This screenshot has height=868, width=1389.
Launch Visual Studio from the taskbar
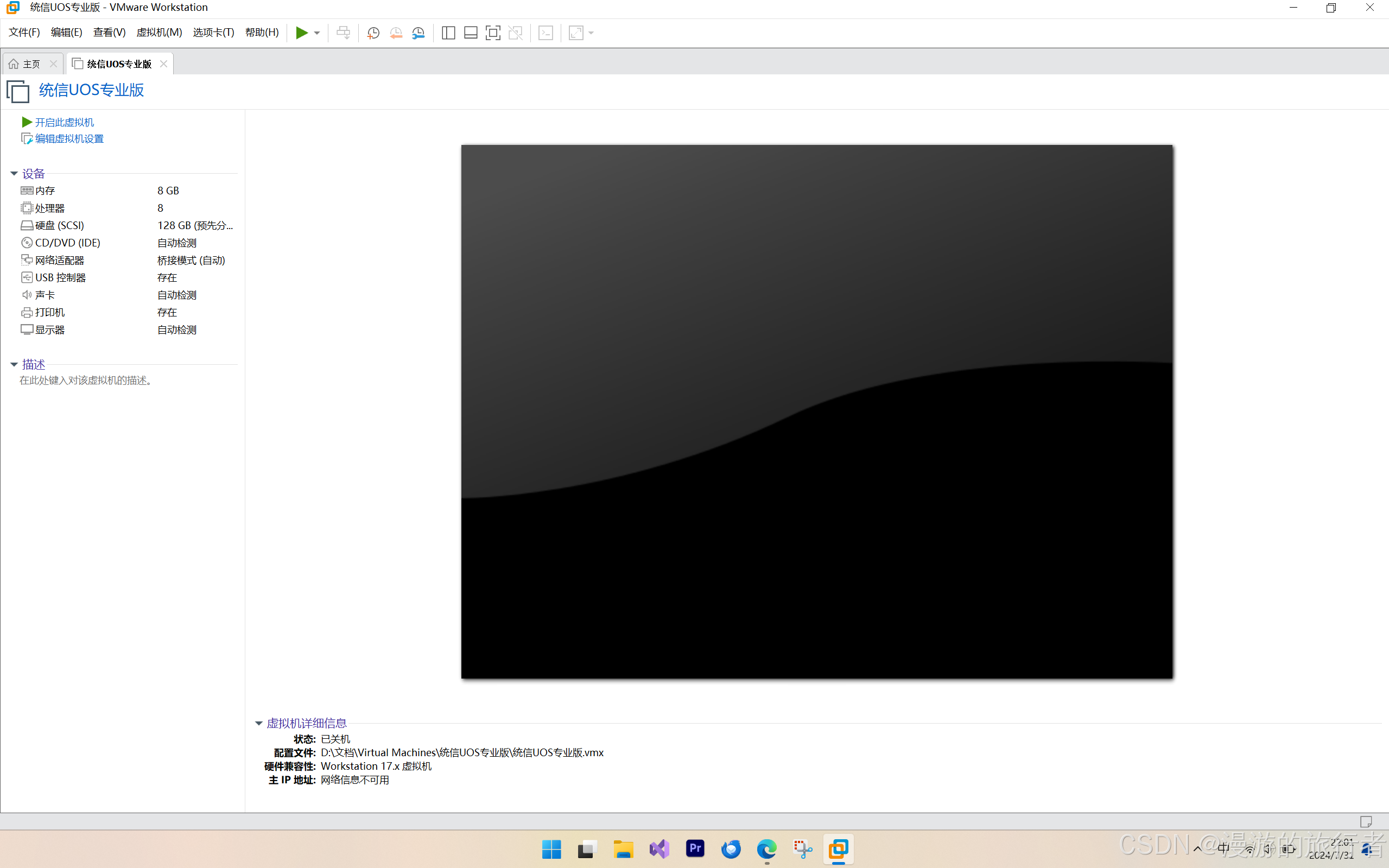click(659, 849)
